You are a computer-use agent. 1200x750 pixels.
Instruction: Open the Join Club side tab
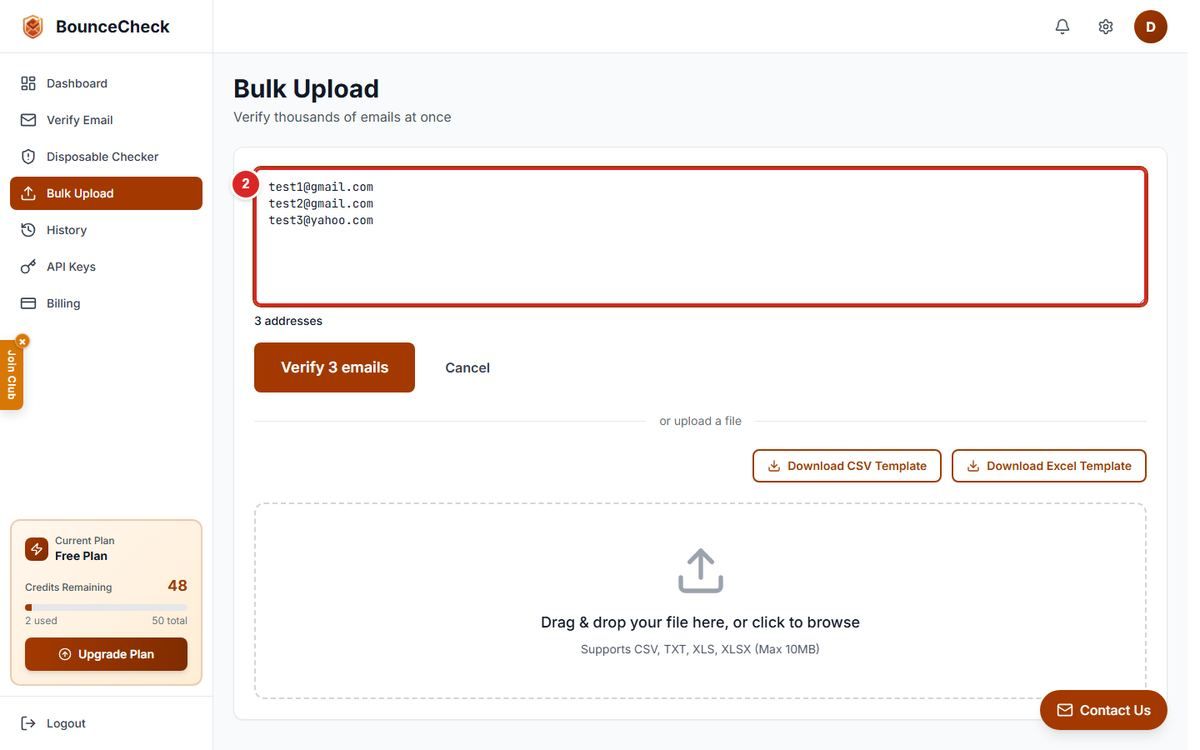11,375
